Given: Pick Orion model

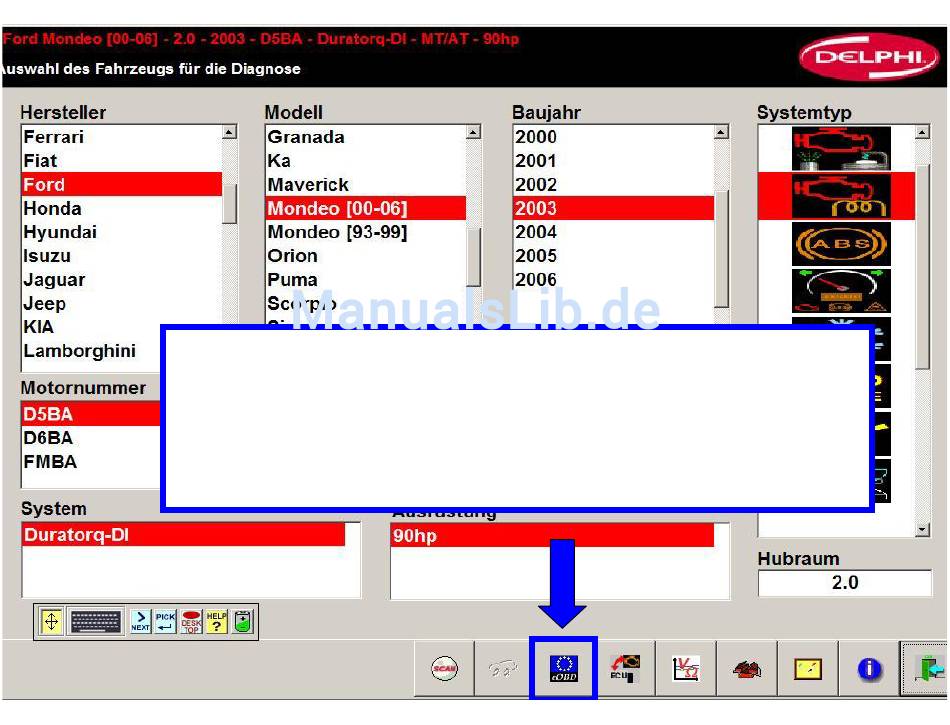Looking at the screenshot, I should coord(366,256).
